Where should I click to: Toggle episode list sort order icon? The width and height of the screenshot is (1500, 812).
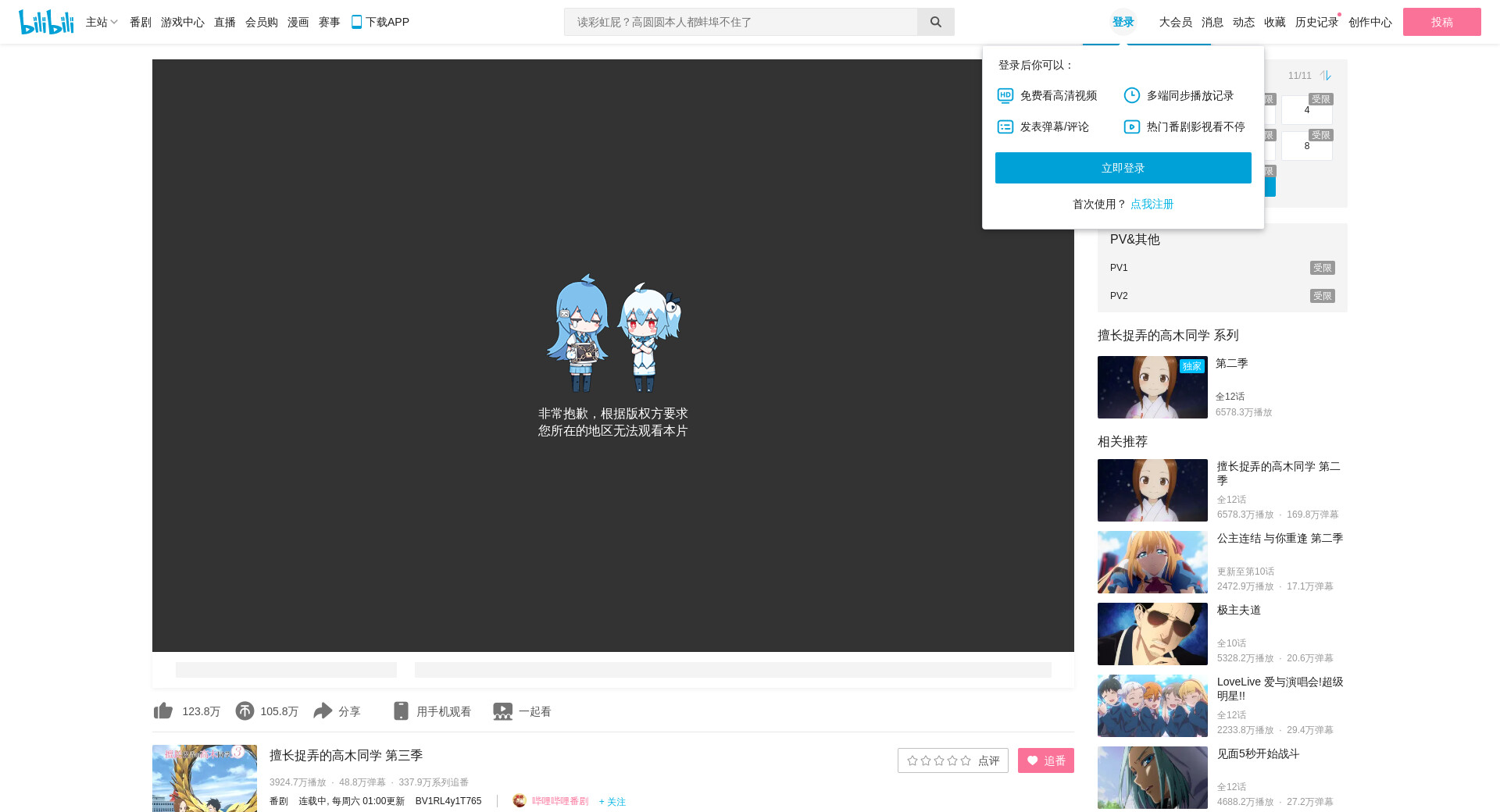click(x=1325, y=75)
